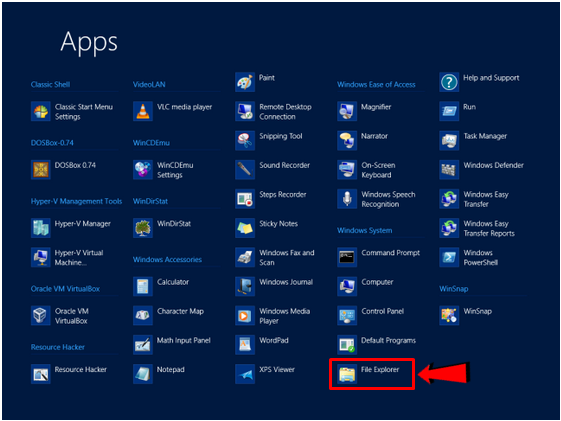Select the WinCDEmu group header
Screen dimensions: 561x421
tap(151, 143)
